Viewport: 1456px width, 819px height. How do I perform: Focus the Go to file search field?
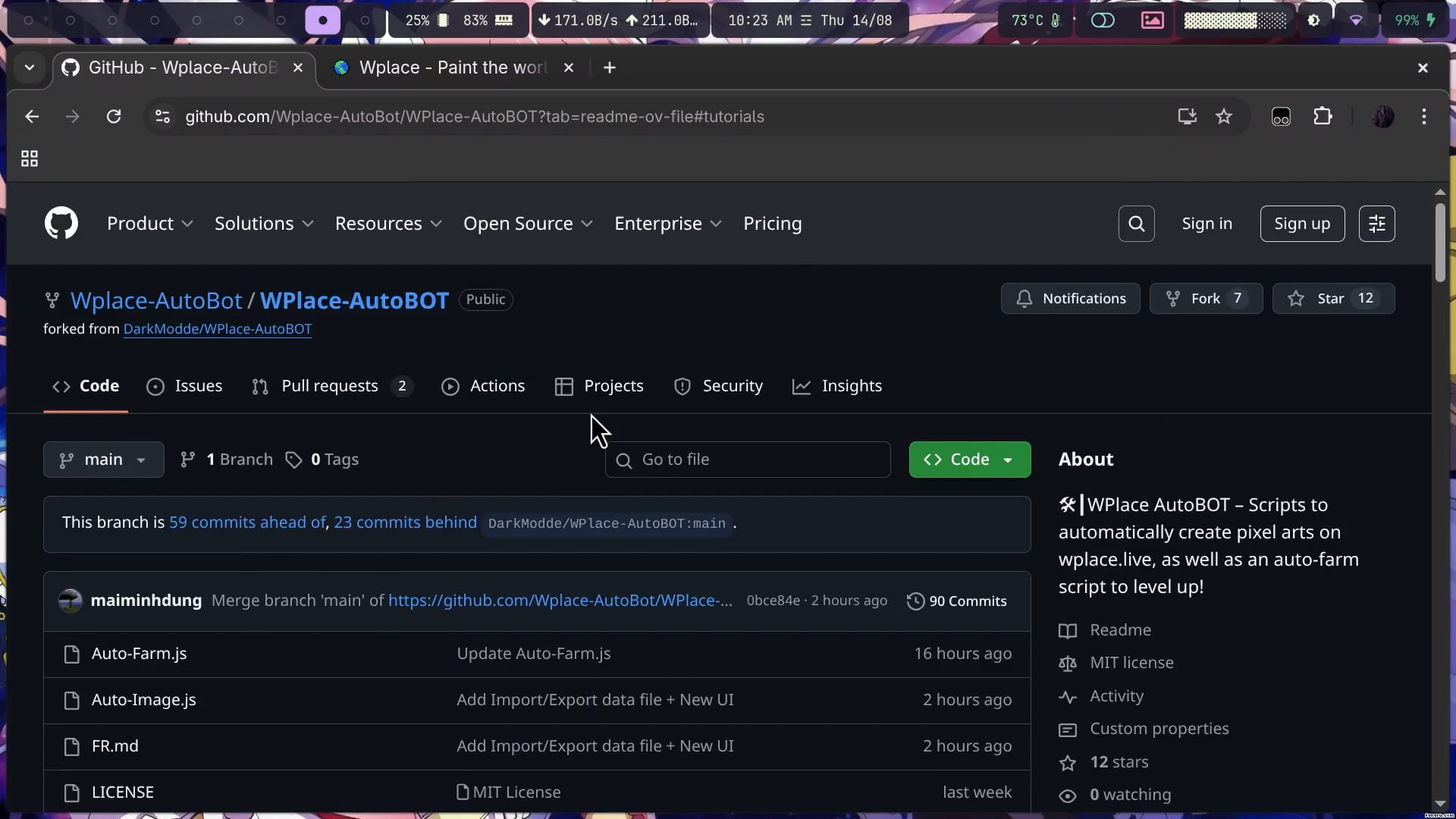[x=748, y=460]
